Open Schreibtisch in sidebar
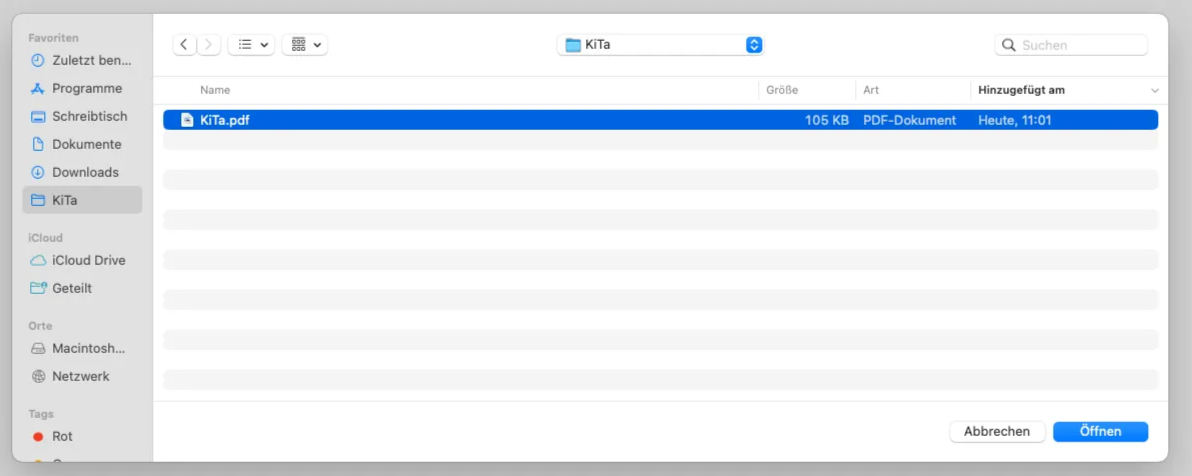The image size is (1192, 476). (x=82, y=116)
